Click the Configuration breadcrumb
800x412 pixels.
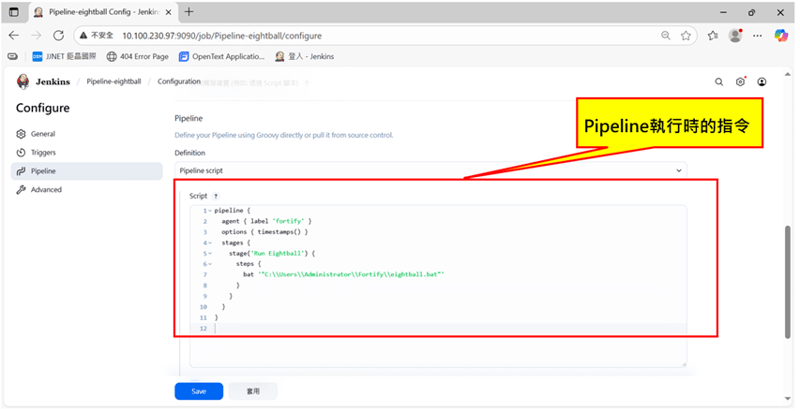point(179,82)
